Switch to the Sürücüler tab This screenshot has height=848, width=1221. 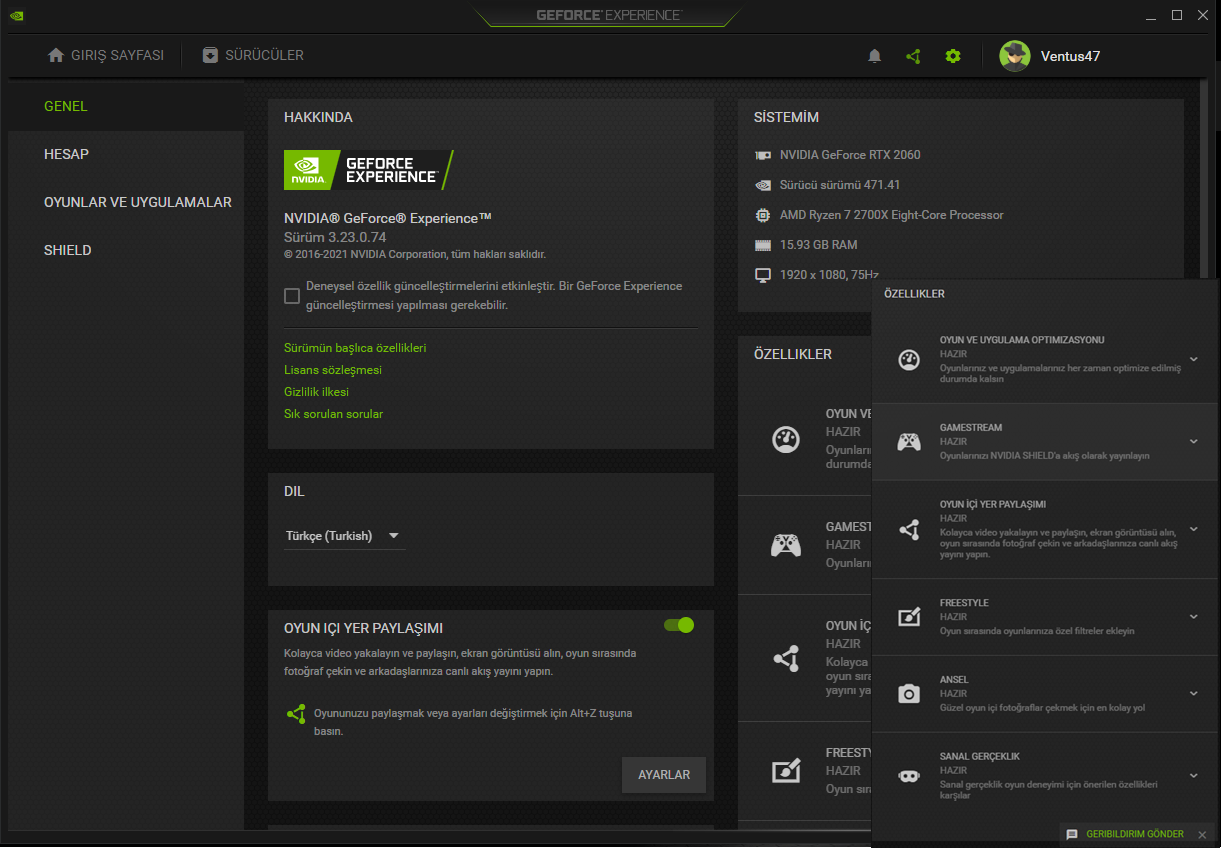253,55
